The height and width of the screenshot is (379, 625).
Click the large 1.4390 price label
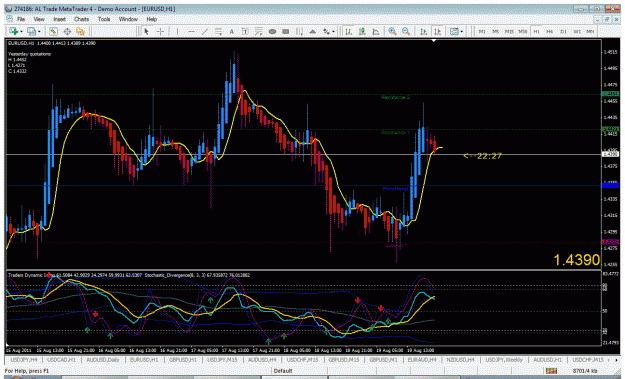(576, 260)
